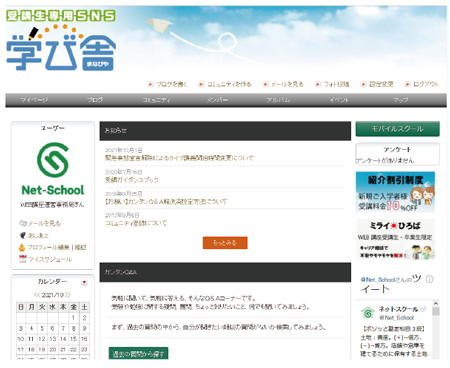Click the アンケート panel heading
The width and height of the screenshot is (450, 368).
click(x=397, y=149)
